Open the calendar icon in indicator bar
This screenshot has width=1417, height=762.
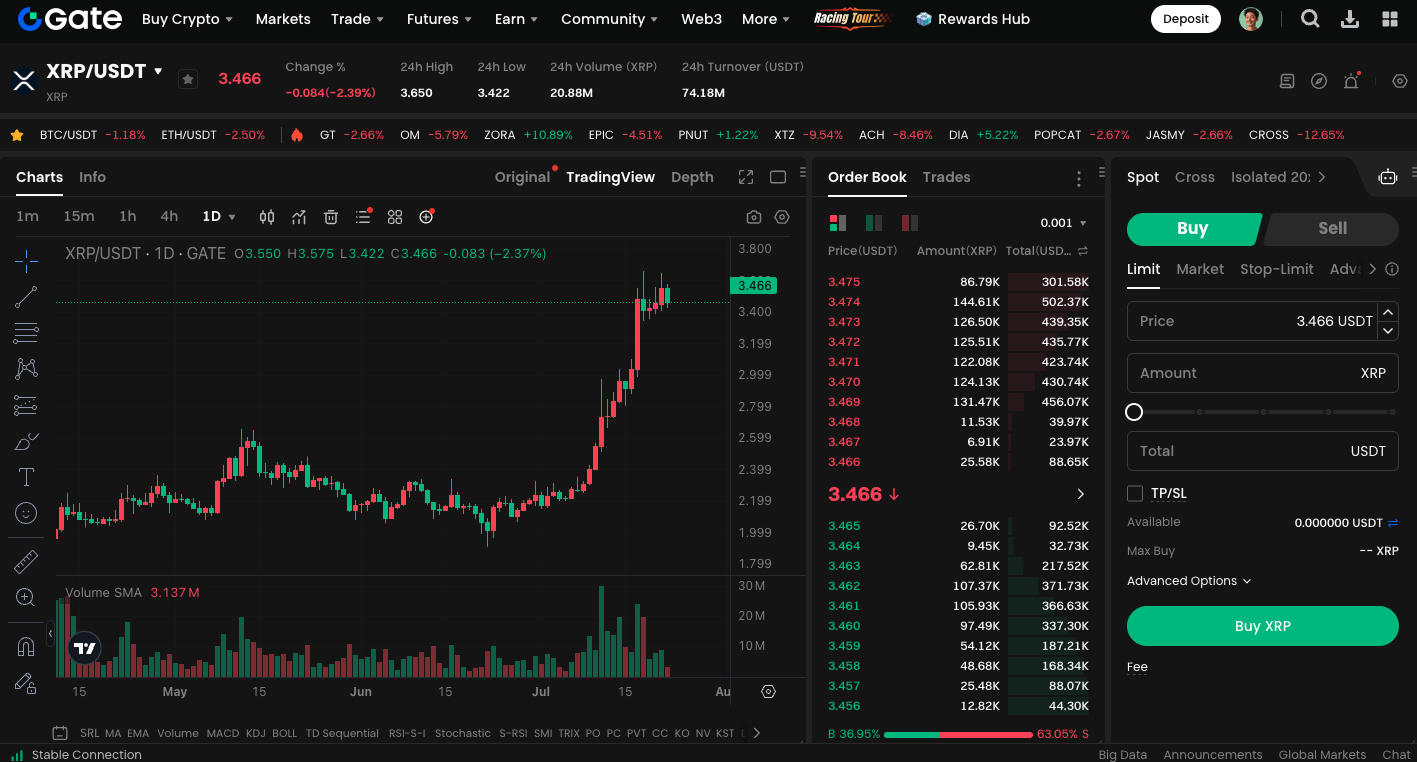click(x=60, y=733)
